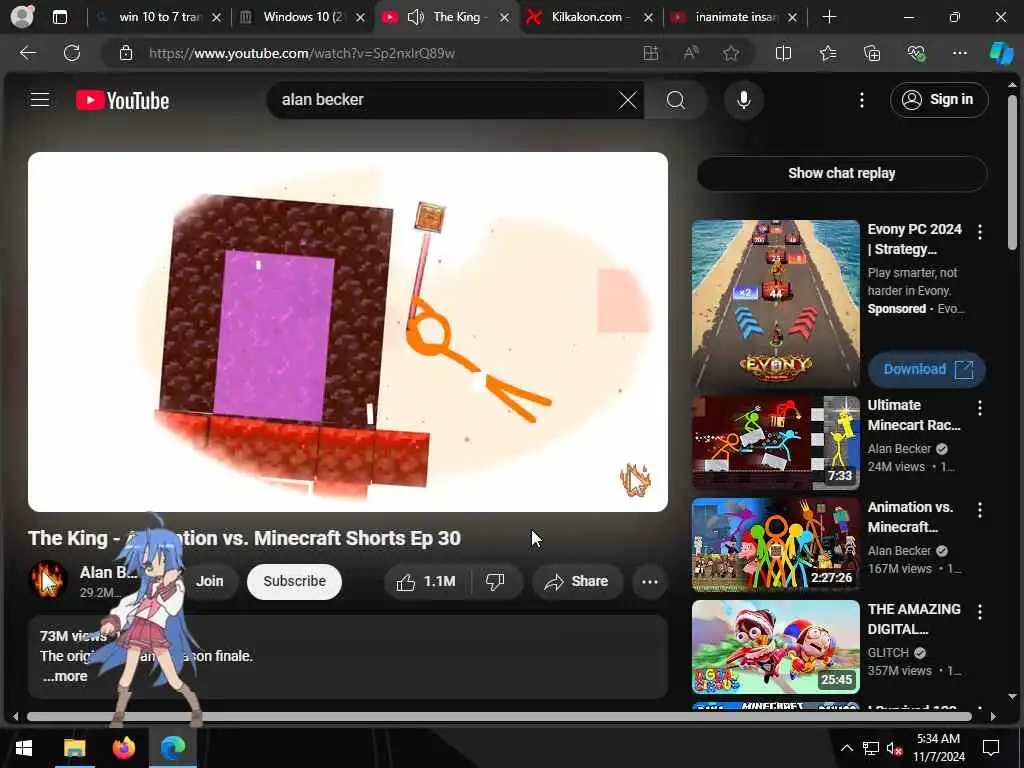The image size is (1024, 768).
Task: Open Edge Collections
Action: pyautogui.click(x=872, y=54)
